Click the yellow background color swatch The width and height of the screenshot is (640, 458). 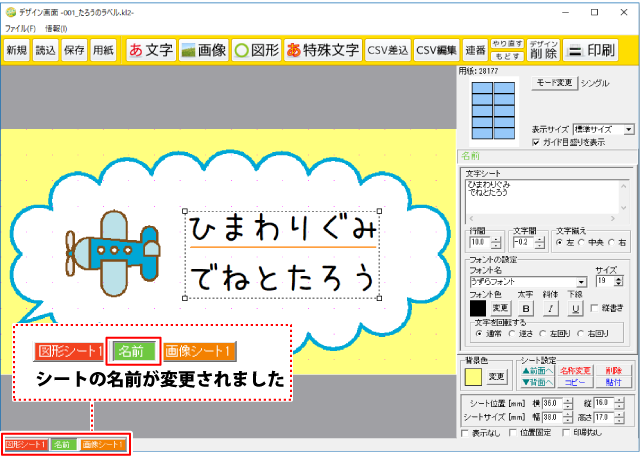point(472,376)
